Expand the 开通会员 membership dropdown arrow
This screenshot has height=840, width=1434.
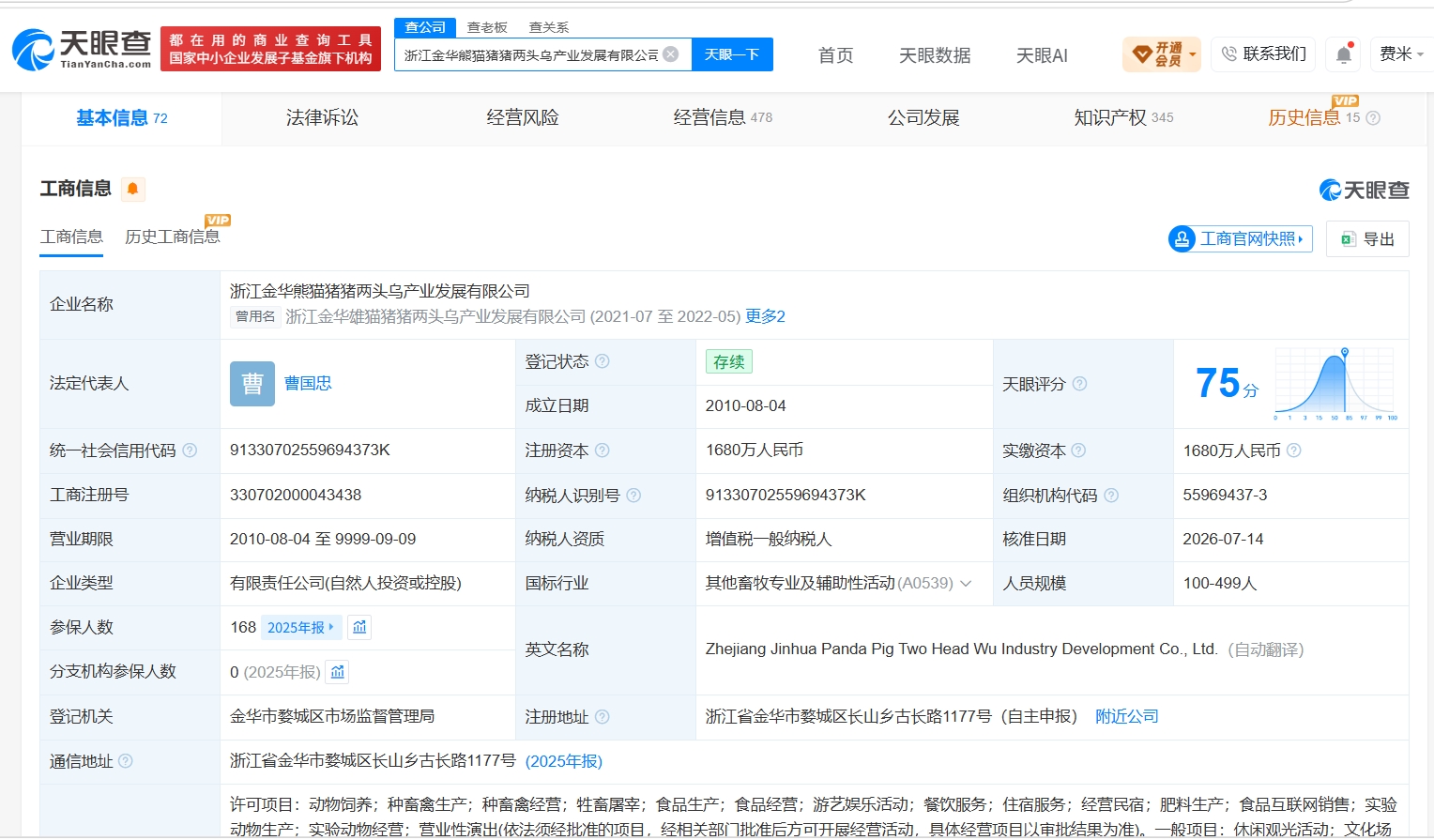(1193, 54)
